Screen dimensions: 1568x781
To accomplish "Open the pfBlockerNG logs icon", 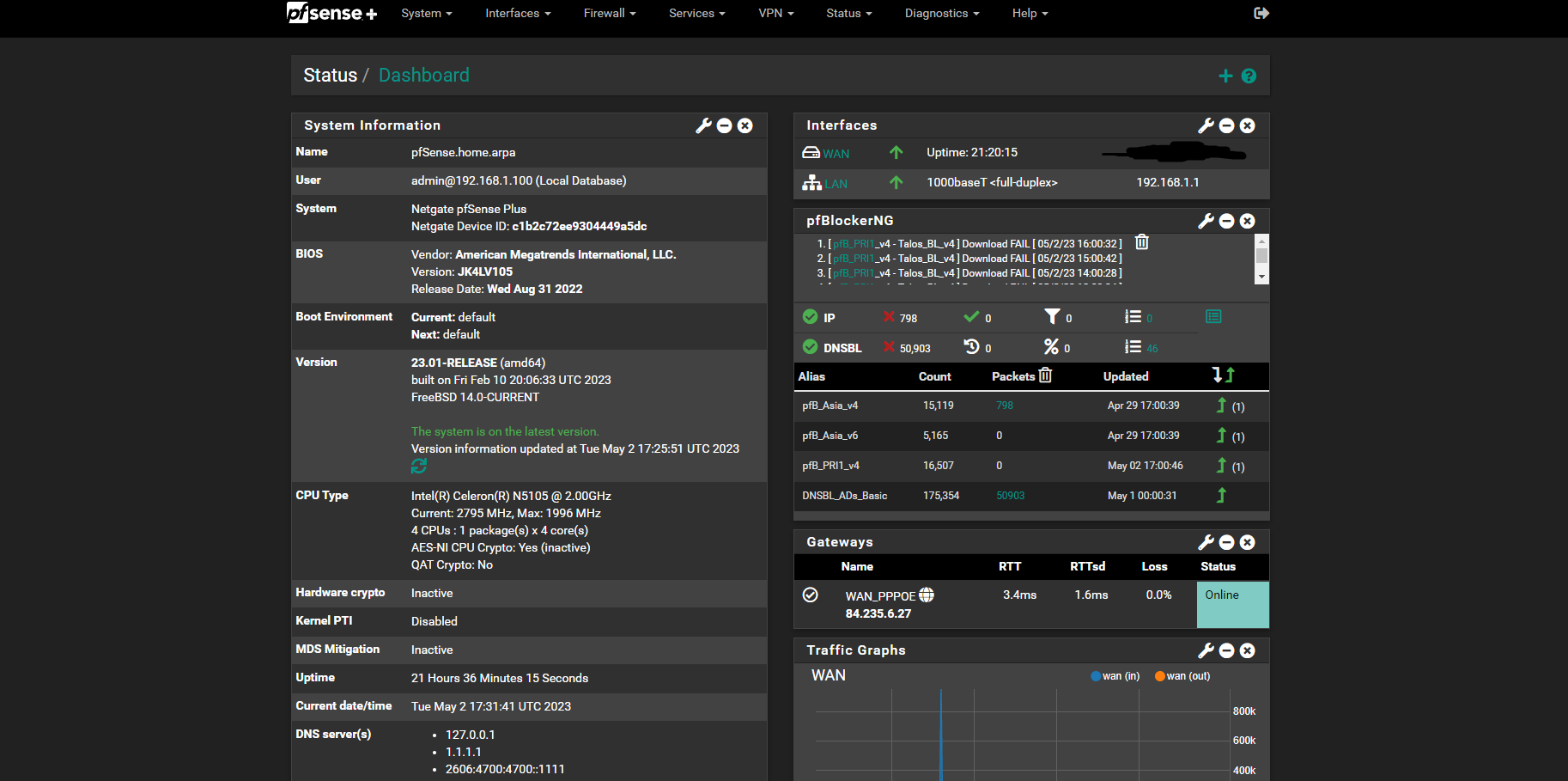I will click(1213, 317).
